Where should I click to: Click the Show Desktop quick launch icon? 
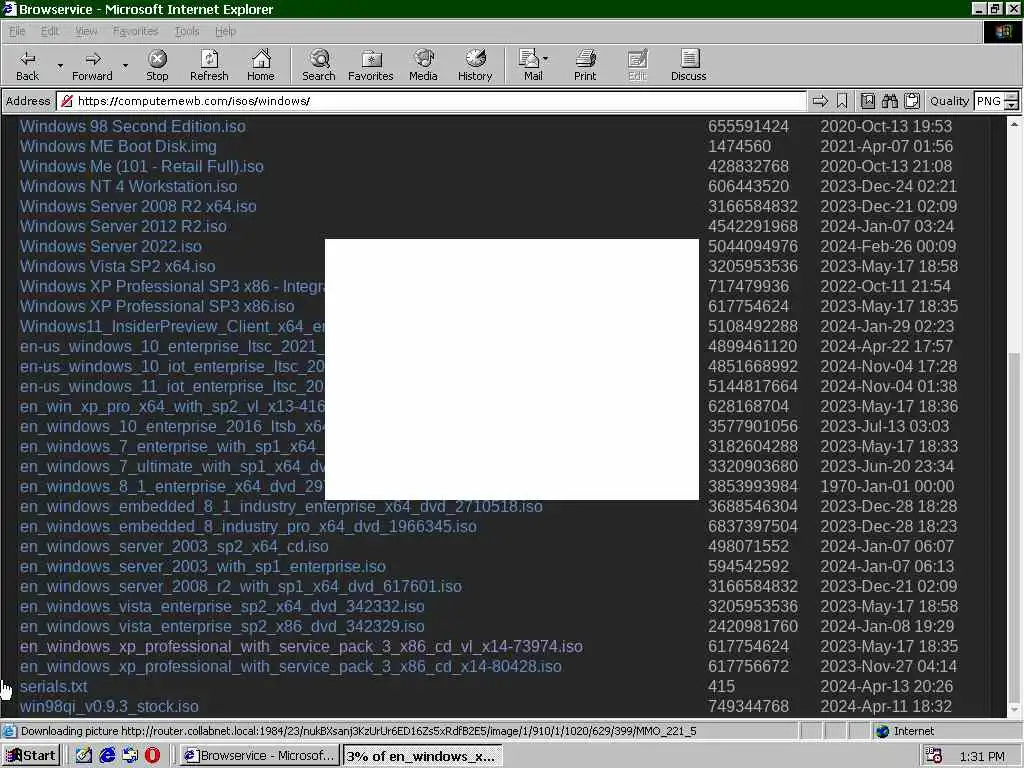pos(84,756)
